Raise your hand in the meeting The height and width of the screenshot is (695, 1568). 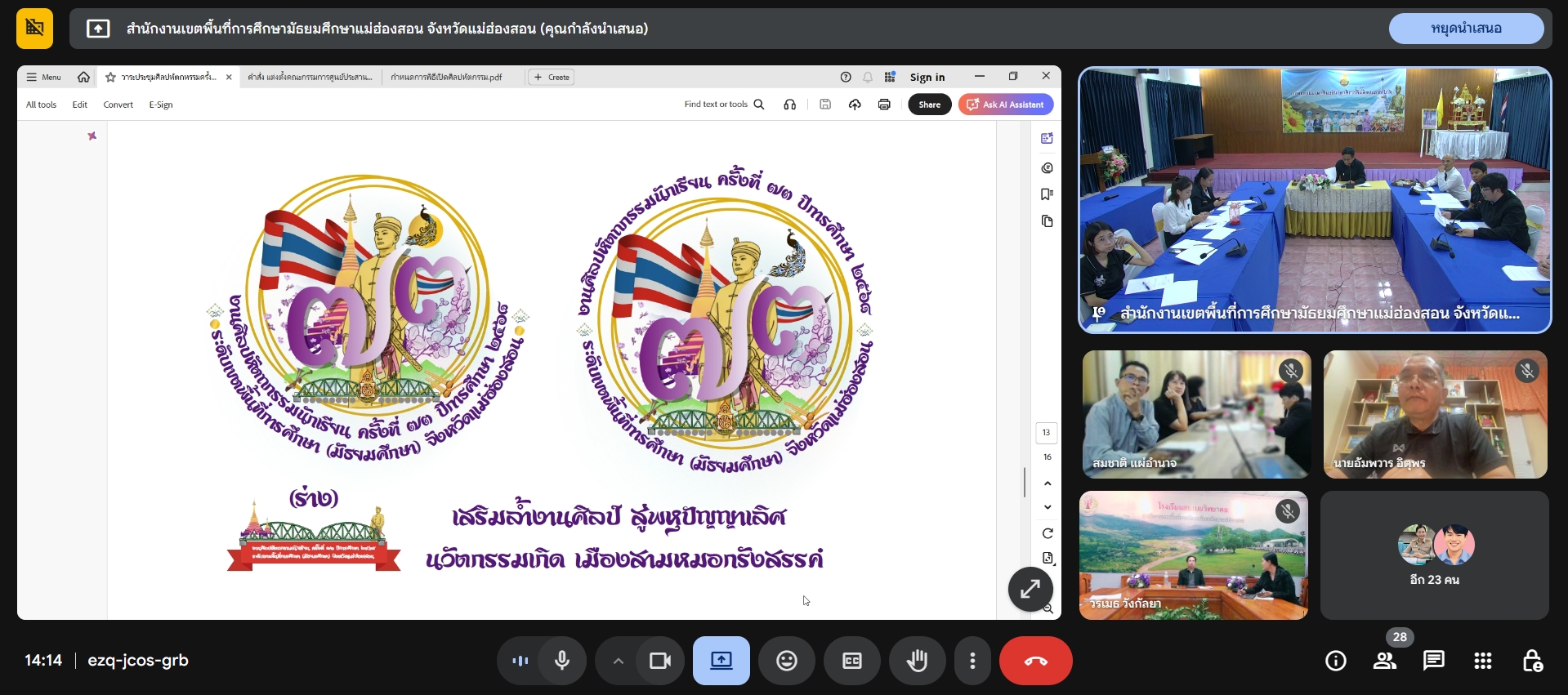click(x=917, y=661)
